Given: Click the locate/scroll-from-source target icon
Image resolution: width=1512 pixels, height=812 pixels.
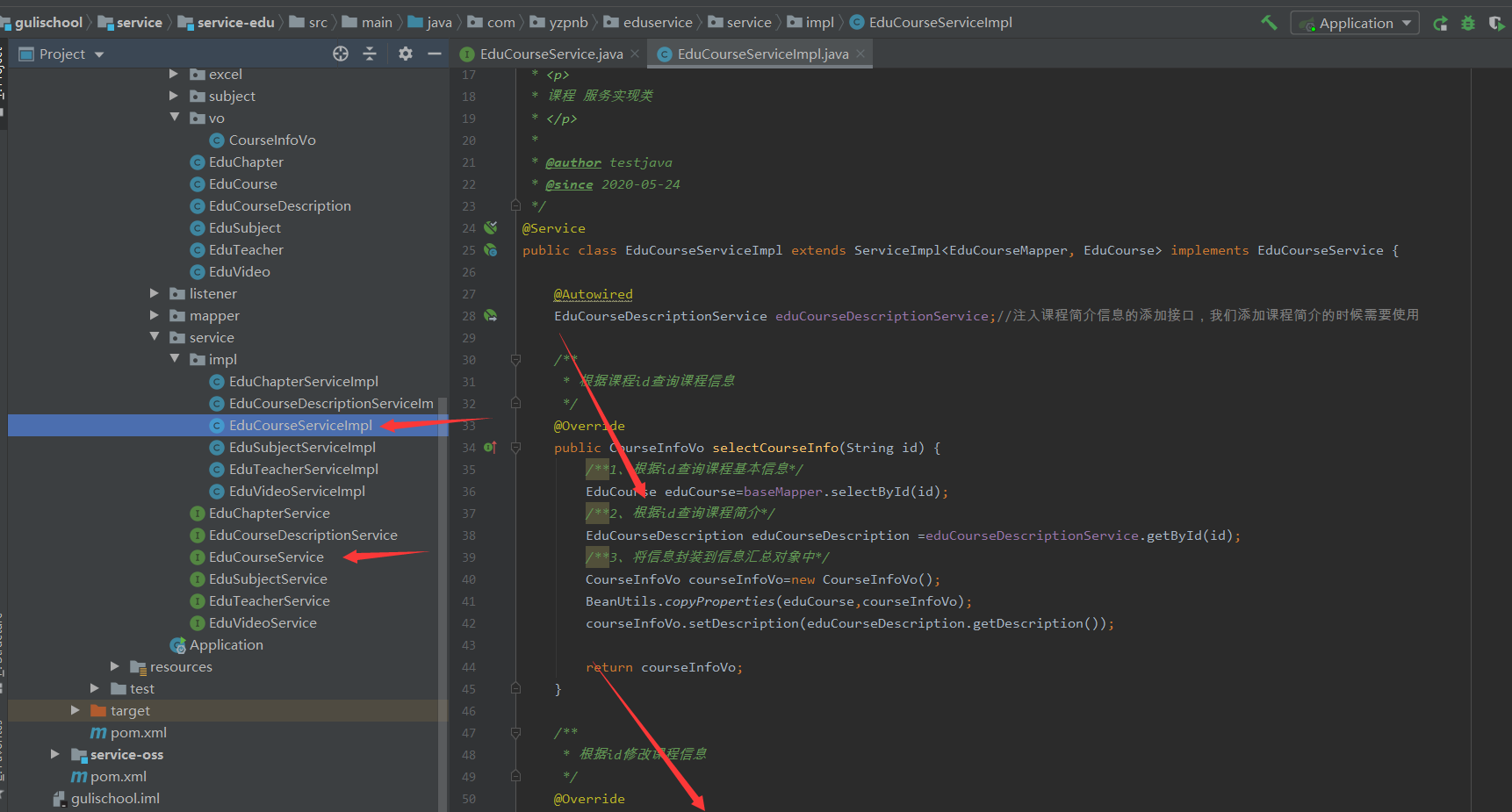Looking at the screenshot, I should coord(341,54).
